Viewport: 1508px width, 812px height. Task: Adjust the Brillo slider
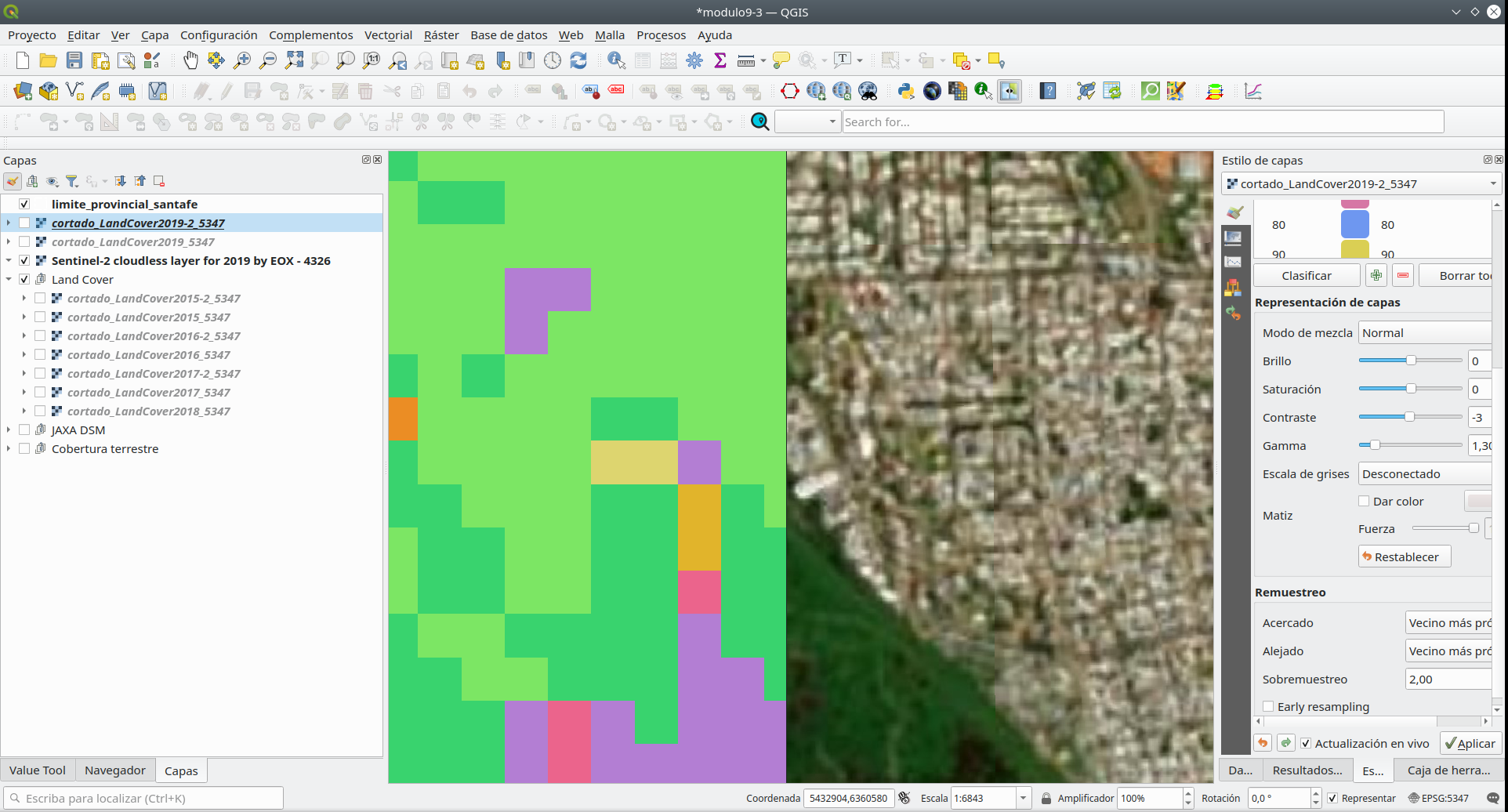1410,361
